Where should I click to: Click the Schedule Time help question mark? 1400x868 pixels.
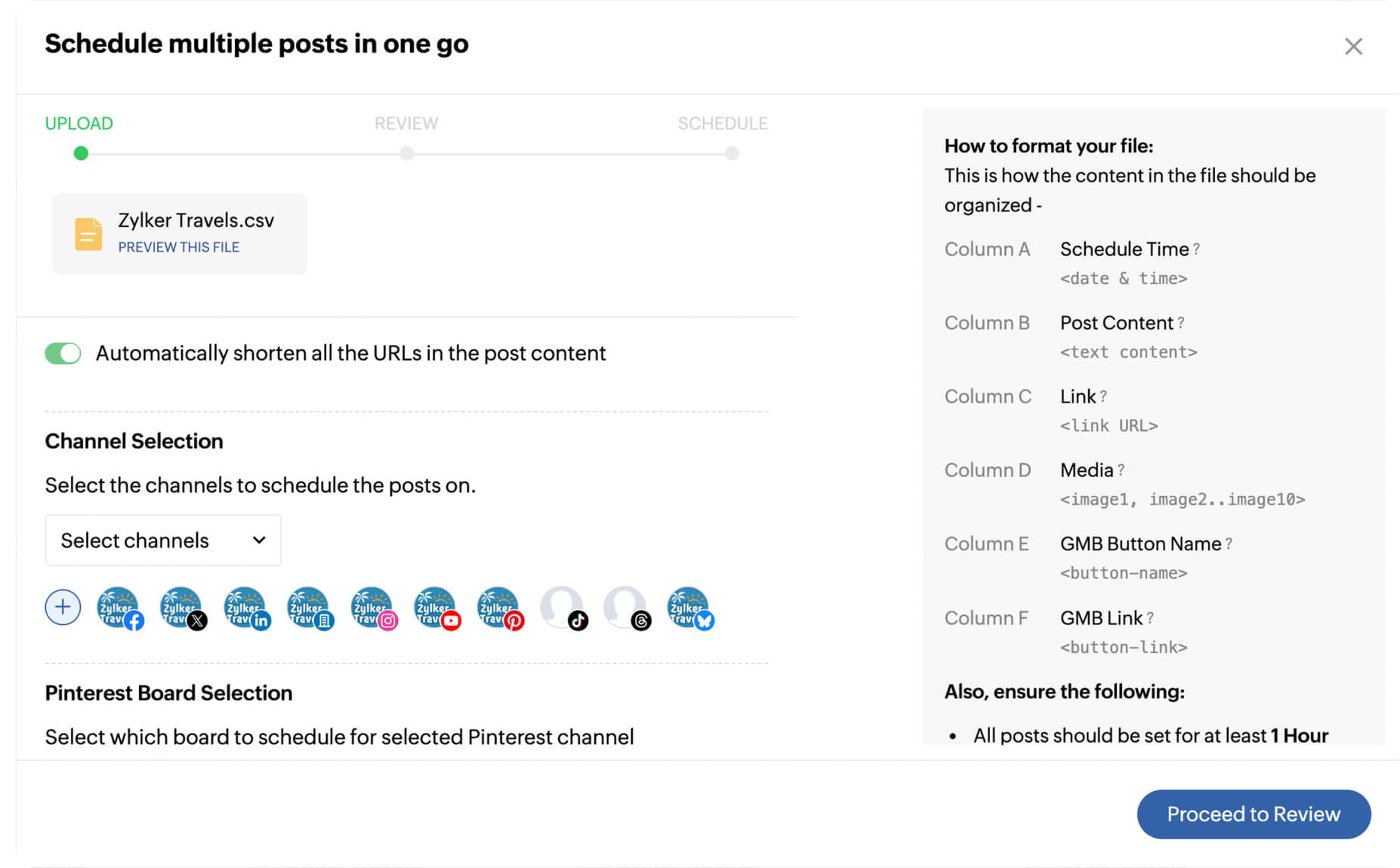(1196, 249)
